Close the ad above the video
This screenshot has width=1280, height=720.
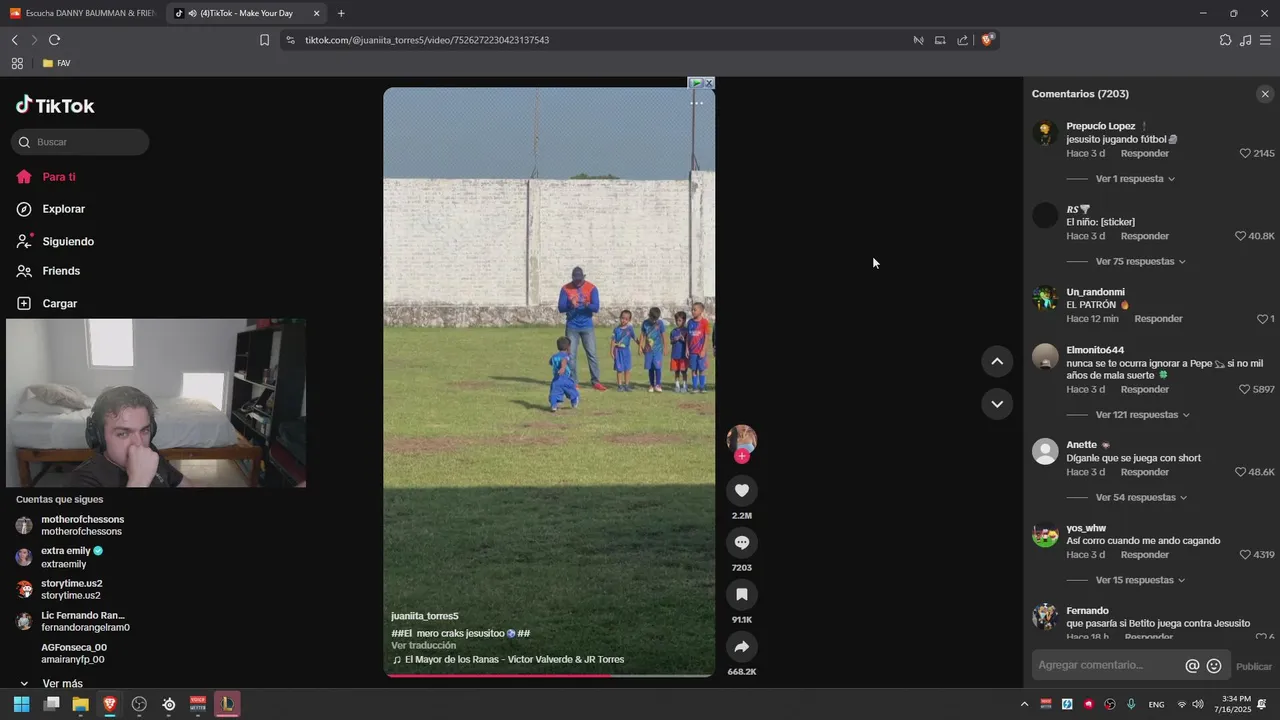coord(709,83)
